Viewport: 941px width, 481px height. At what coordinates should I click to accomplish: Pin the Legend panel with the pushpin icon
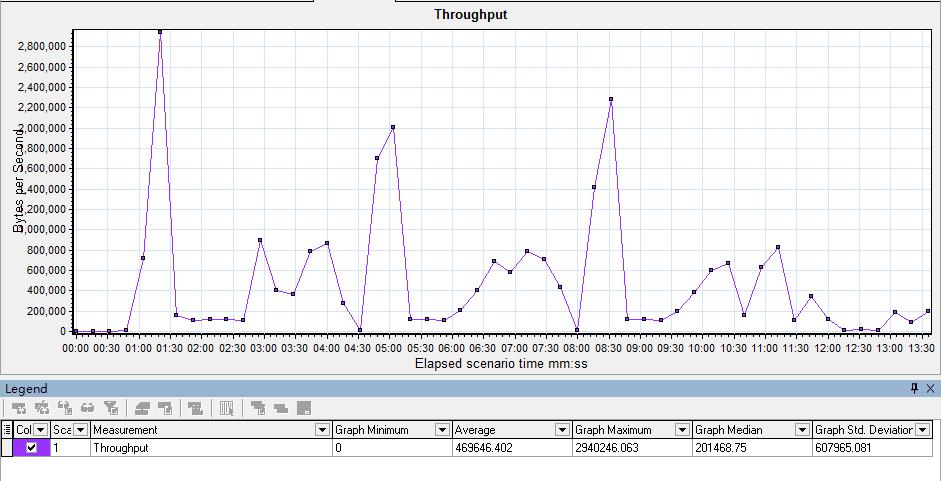(914, 388)
